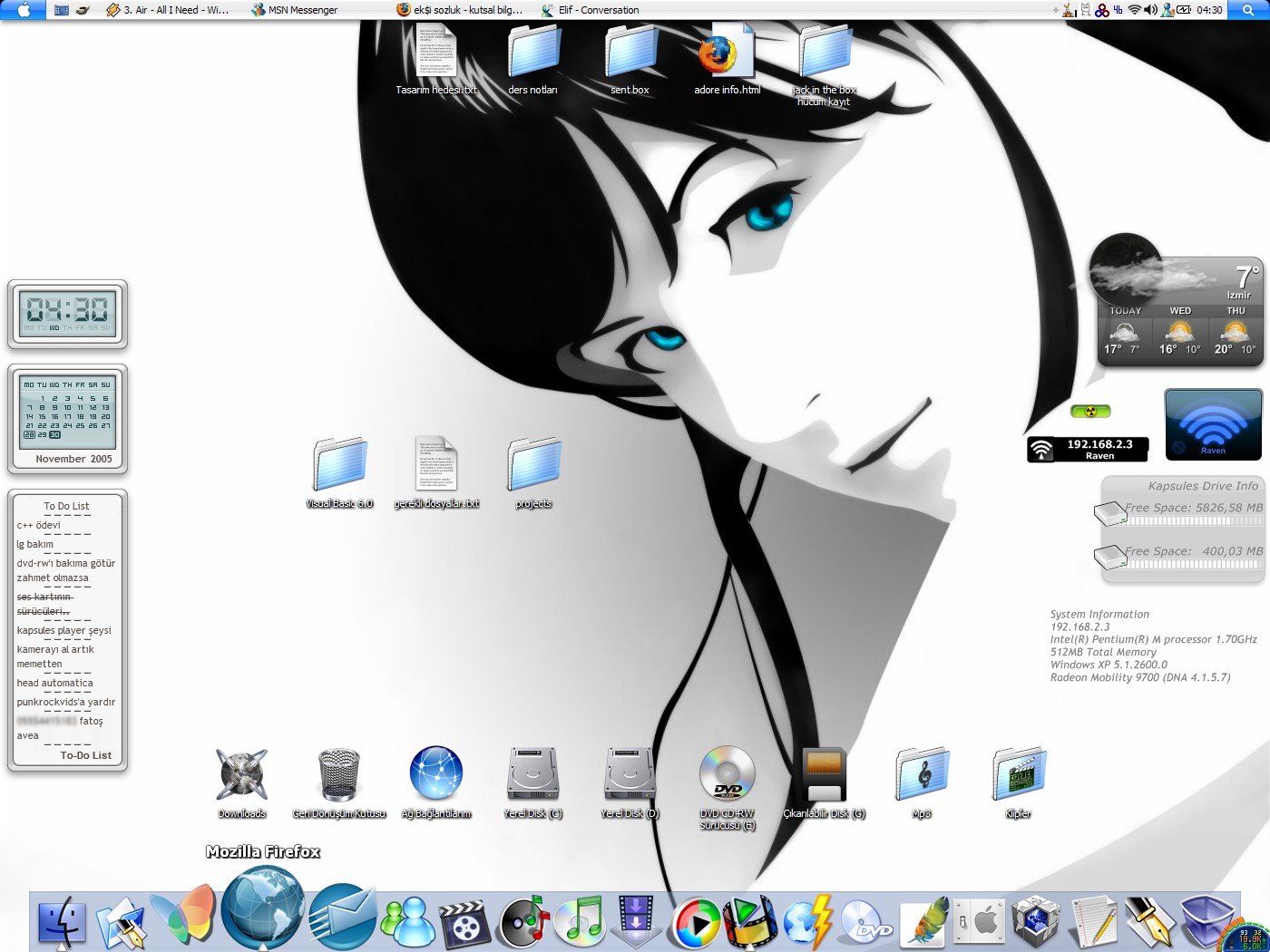Click the blue Raven Wi-Fi signal widget
This screenshot has width=1270, height=952.
click(x=1213, y=424)
